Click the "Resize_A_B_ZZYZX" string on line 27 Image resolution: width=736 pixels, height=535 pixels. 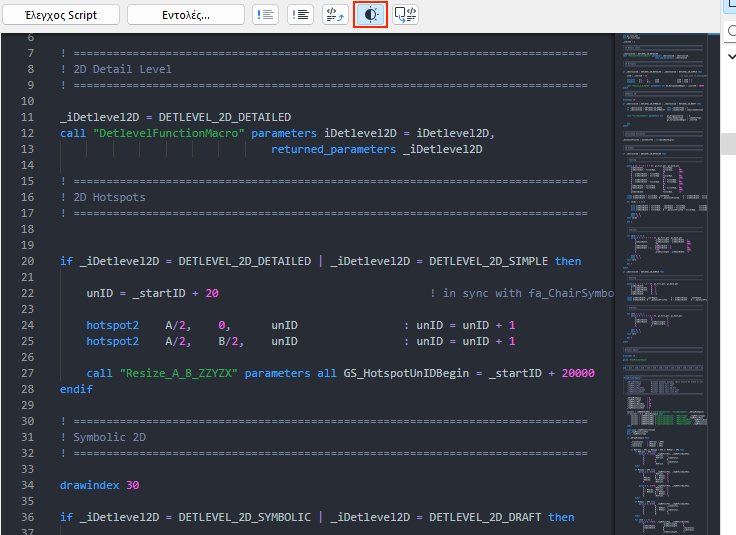[179, 373]
